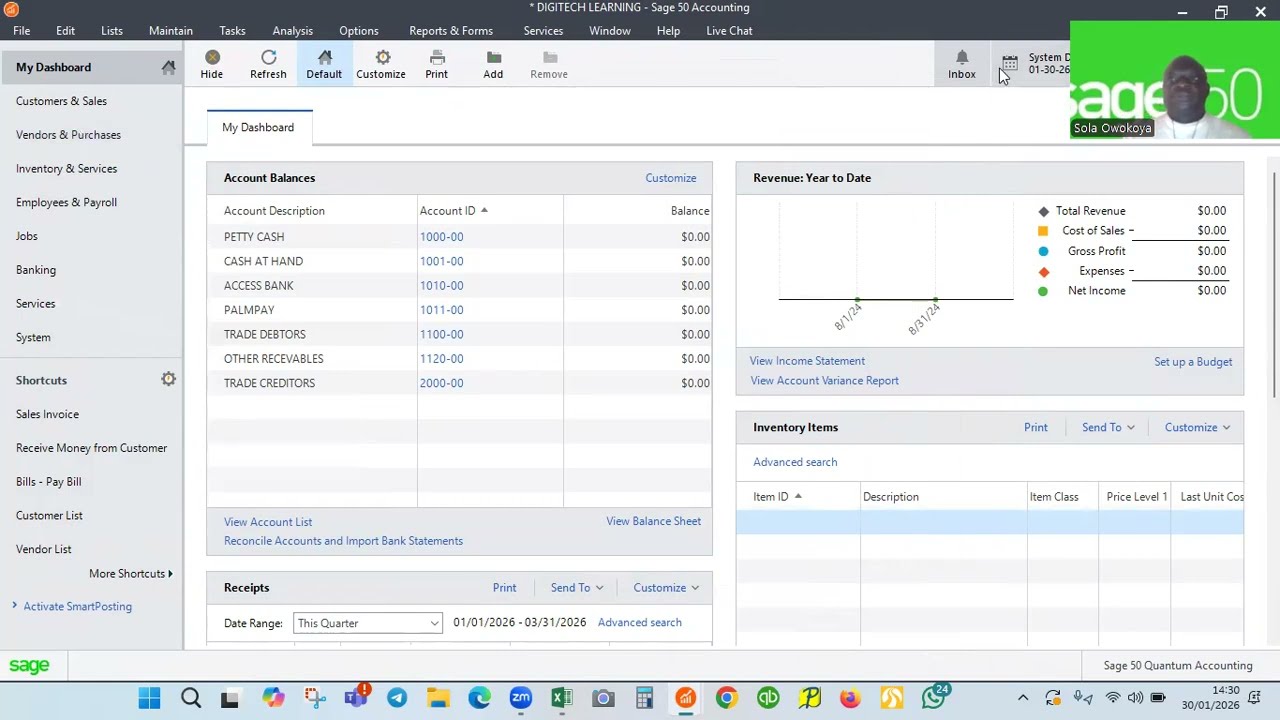Viewport: 1280px width, 720px height.
Task: Open Receive Money from Customer shortcut
Action: click(91, 448)
